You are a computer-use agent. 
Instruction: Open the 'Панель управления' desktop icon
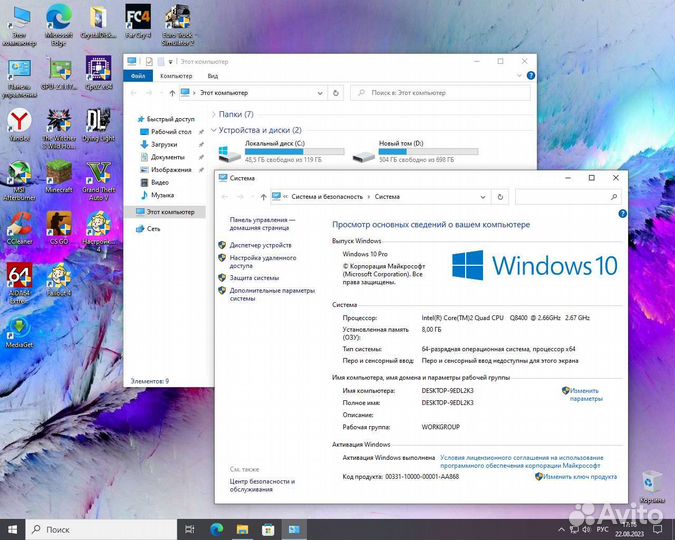coord(19,78)
